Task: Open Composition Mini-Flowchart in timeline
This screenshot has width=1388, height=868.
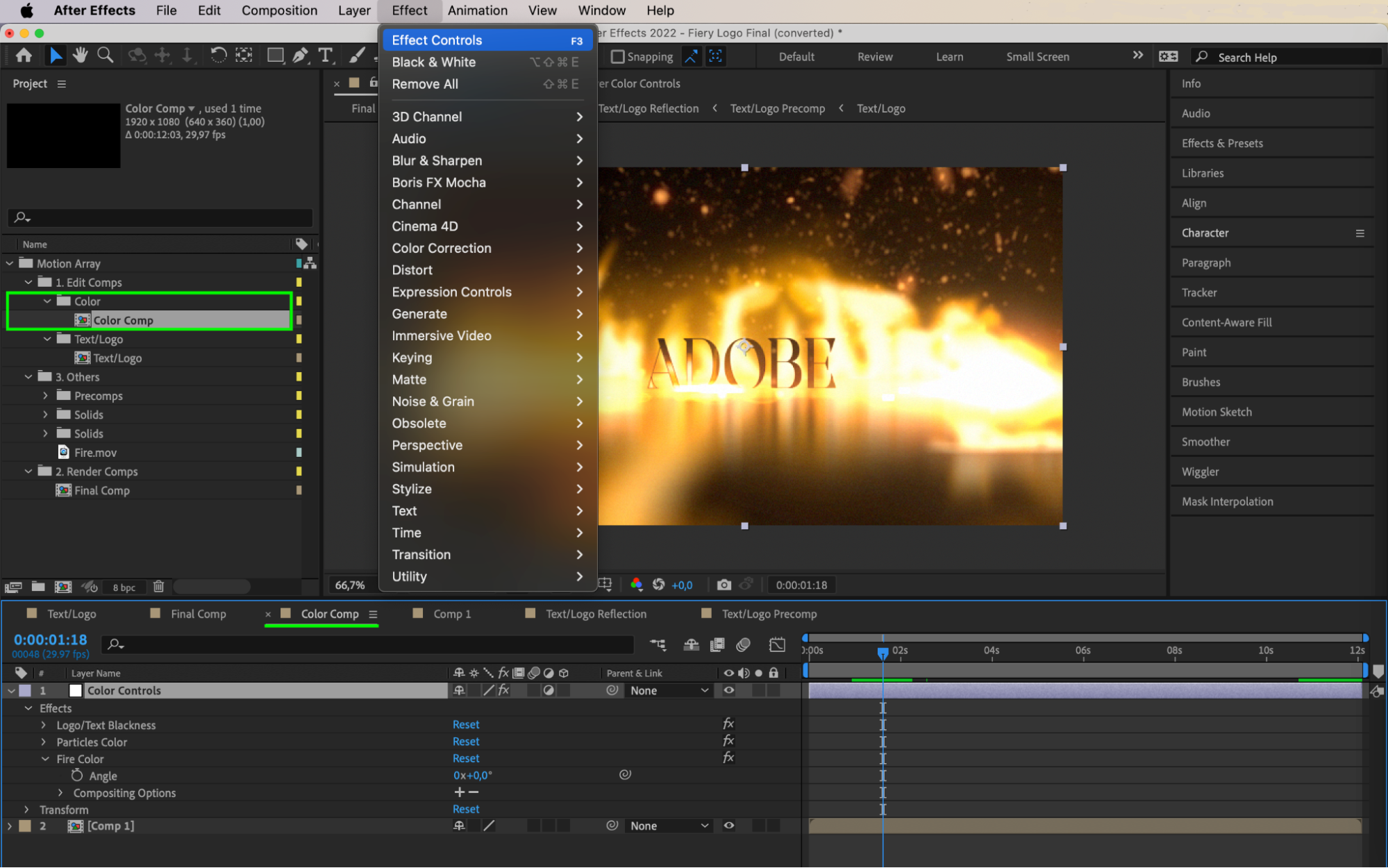Action: 658,645
